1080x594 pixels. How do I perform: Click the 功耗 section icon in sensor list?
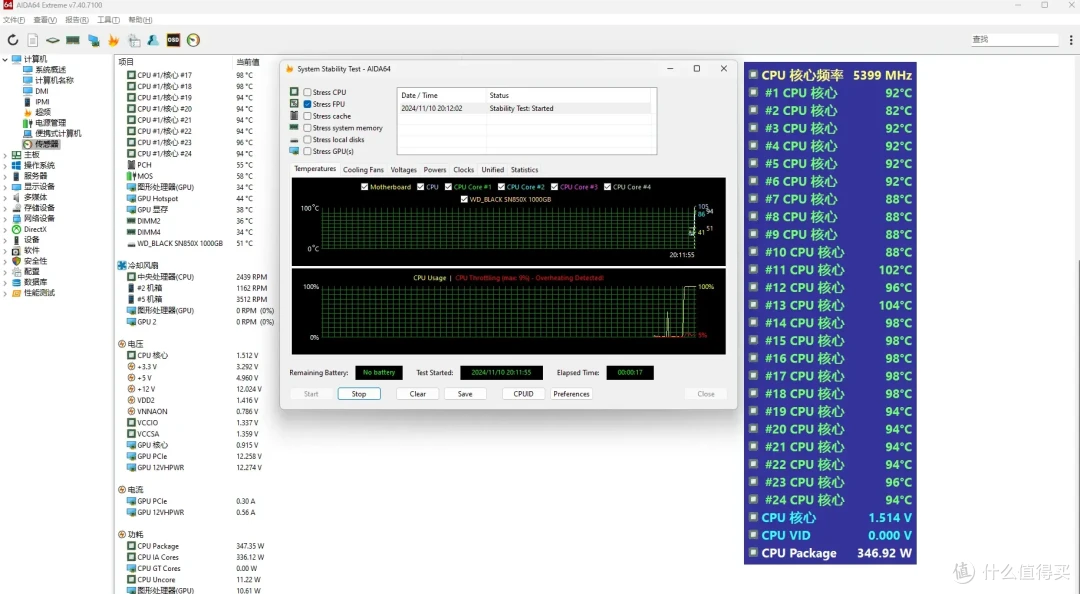pyautogui.click(x=122, y=534)
